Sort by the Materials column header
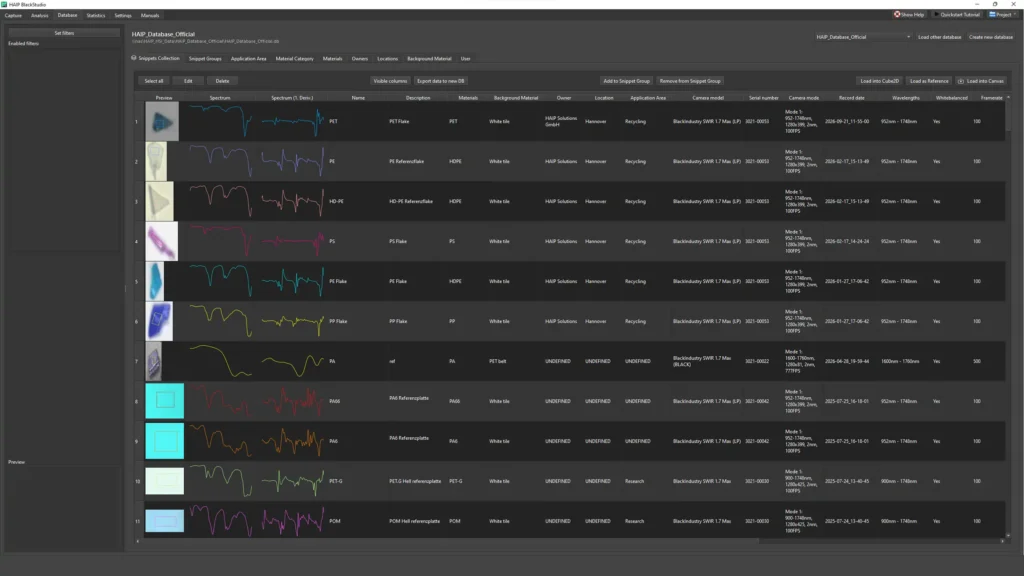Screen dimensions: 1024x576 tap(468, 98)
